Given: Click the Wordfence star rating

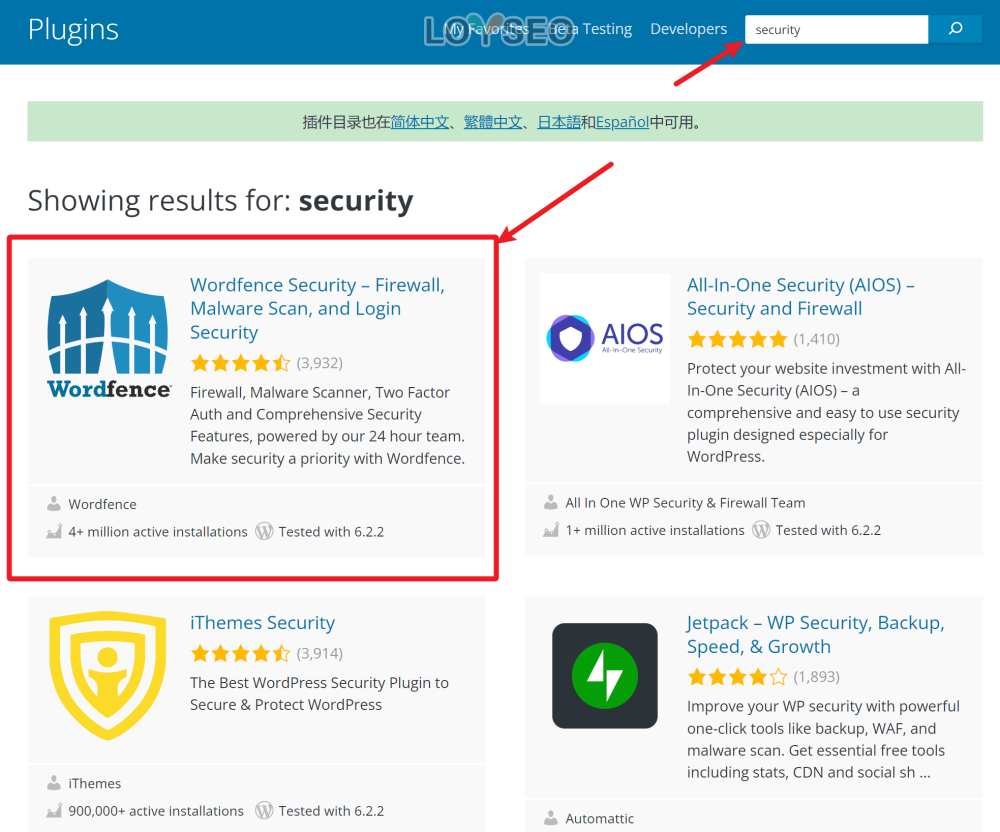Looking at the screenshot, I should point(240,363).
